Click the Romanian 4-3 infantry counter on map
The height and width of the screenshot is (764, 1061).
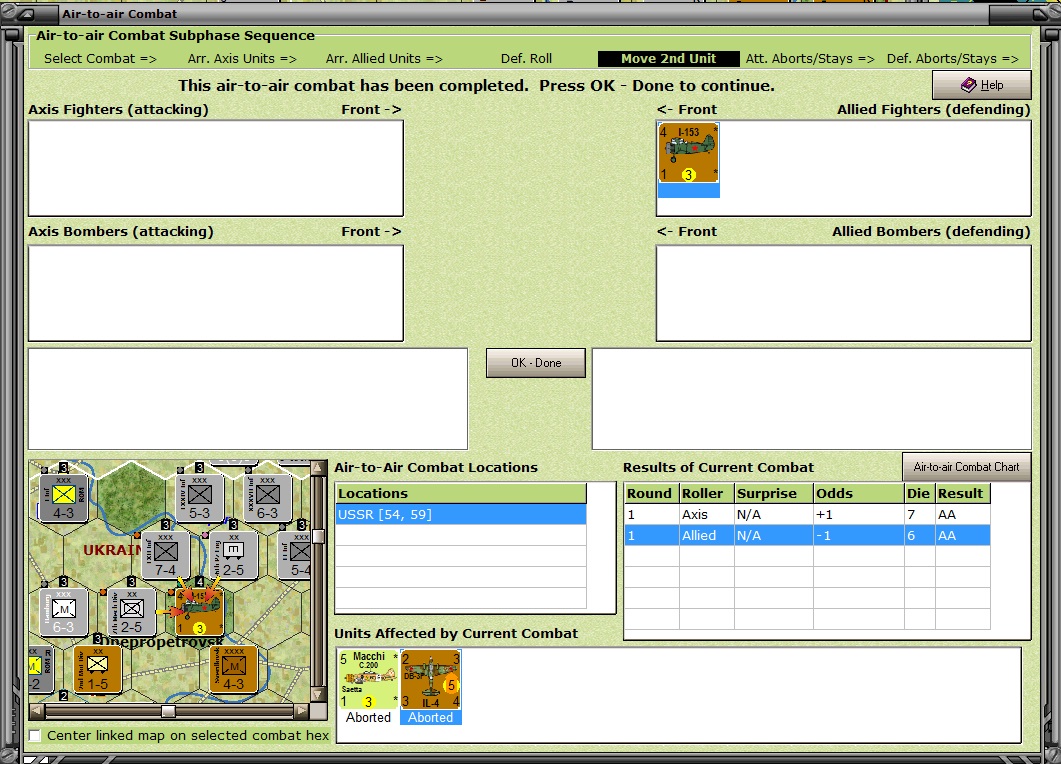point(64,497)
